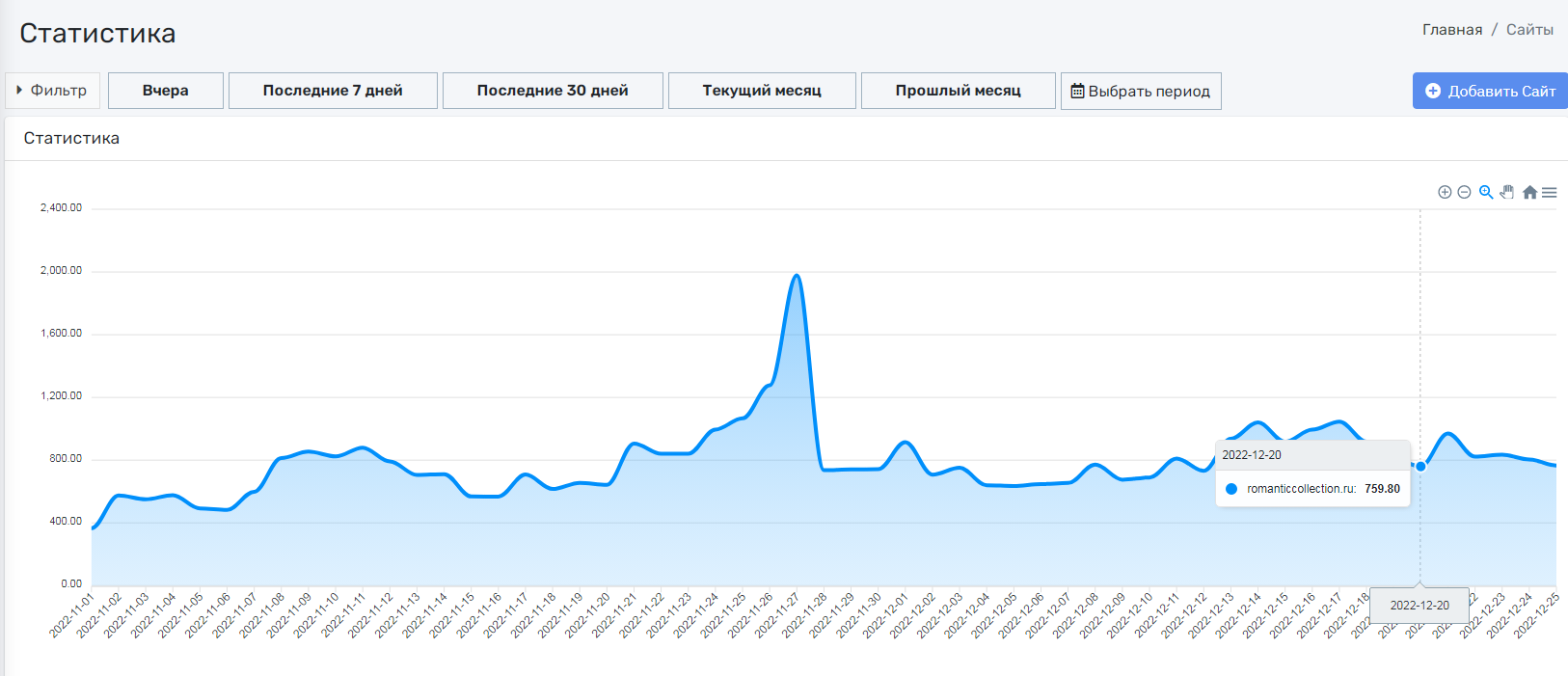Image resolution: width=1568 pixels, height=676 pixels.
Task: Reset chart zoom with home icon
Action: tap(1529, 192)
